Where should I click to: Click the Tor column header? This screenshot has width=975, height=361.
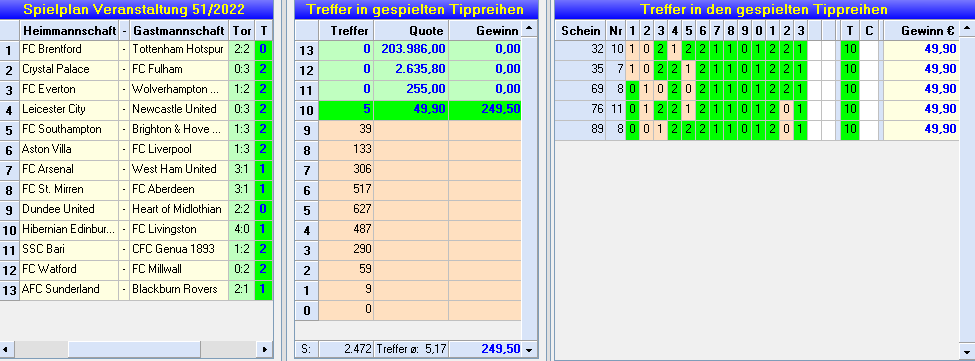[241, 30]
